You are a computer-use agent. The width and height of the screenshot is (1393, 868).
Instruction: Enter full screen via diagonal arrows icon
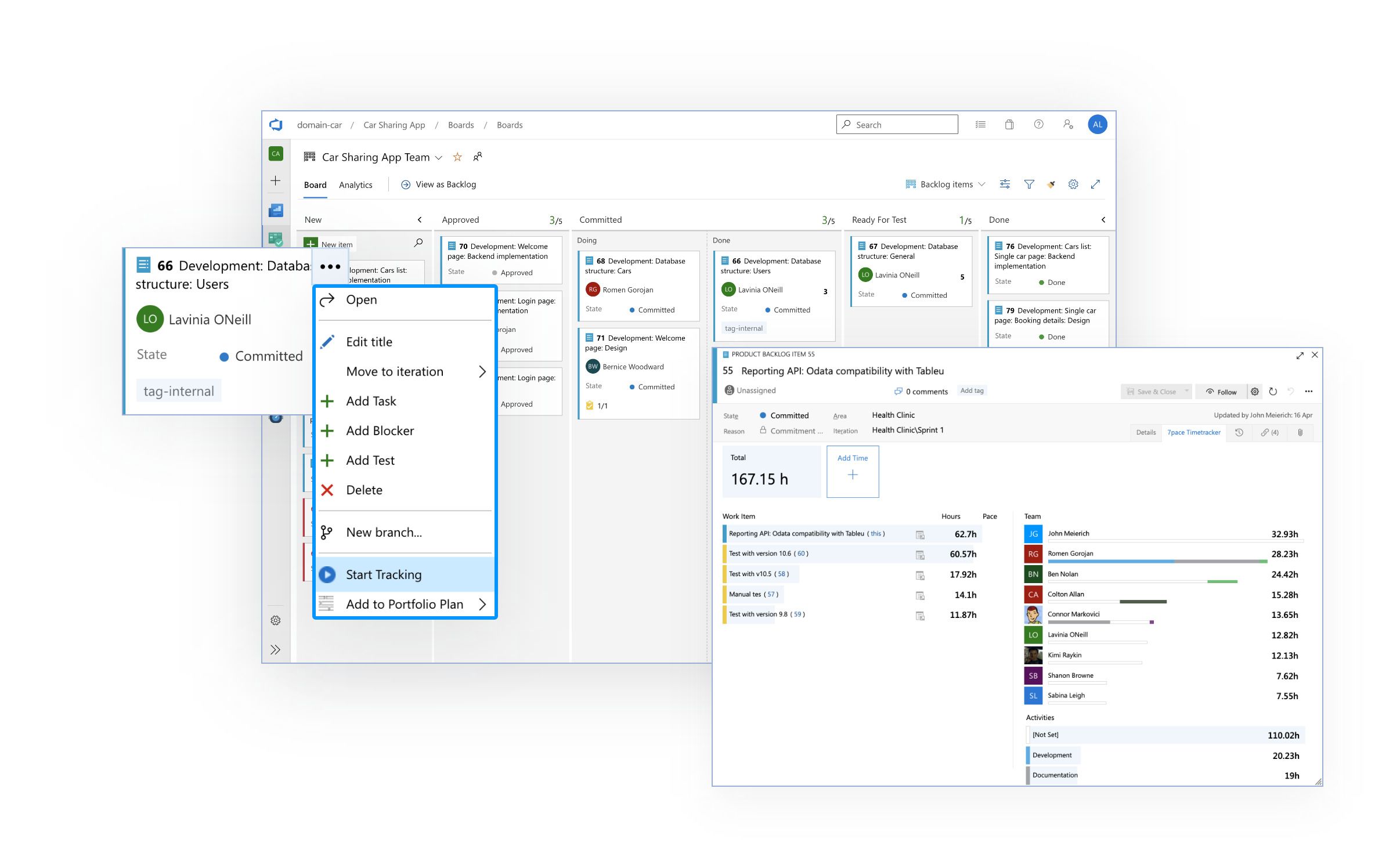pos(1096,184)
